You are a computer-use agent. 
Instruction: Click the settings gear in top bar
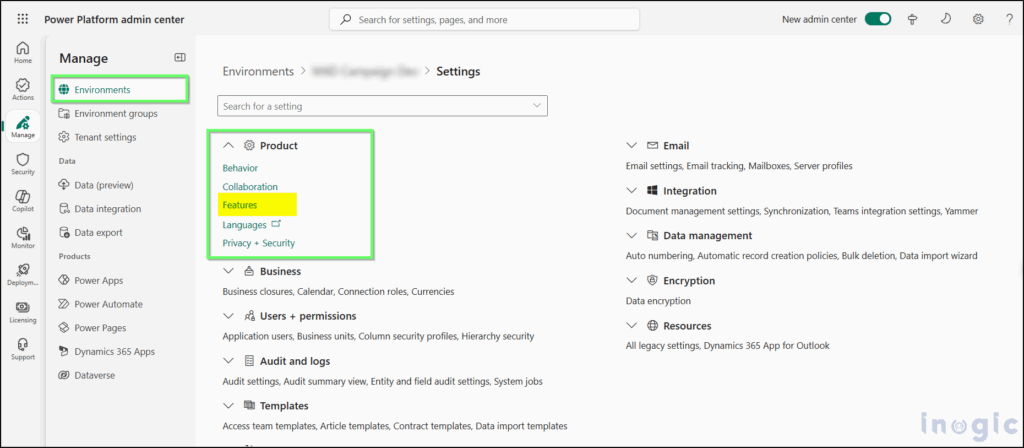pyautogui.click(x=978, y=20)
